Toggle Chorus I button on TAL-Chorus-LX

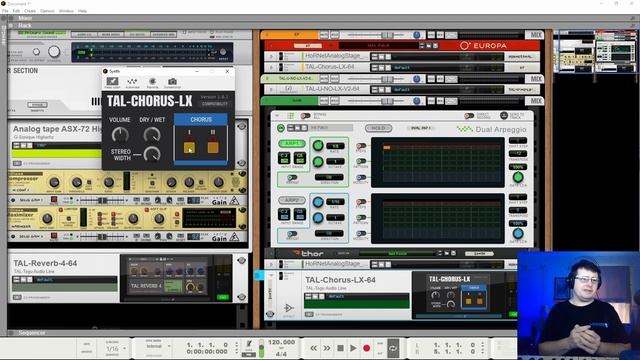(x=189, y=147)
